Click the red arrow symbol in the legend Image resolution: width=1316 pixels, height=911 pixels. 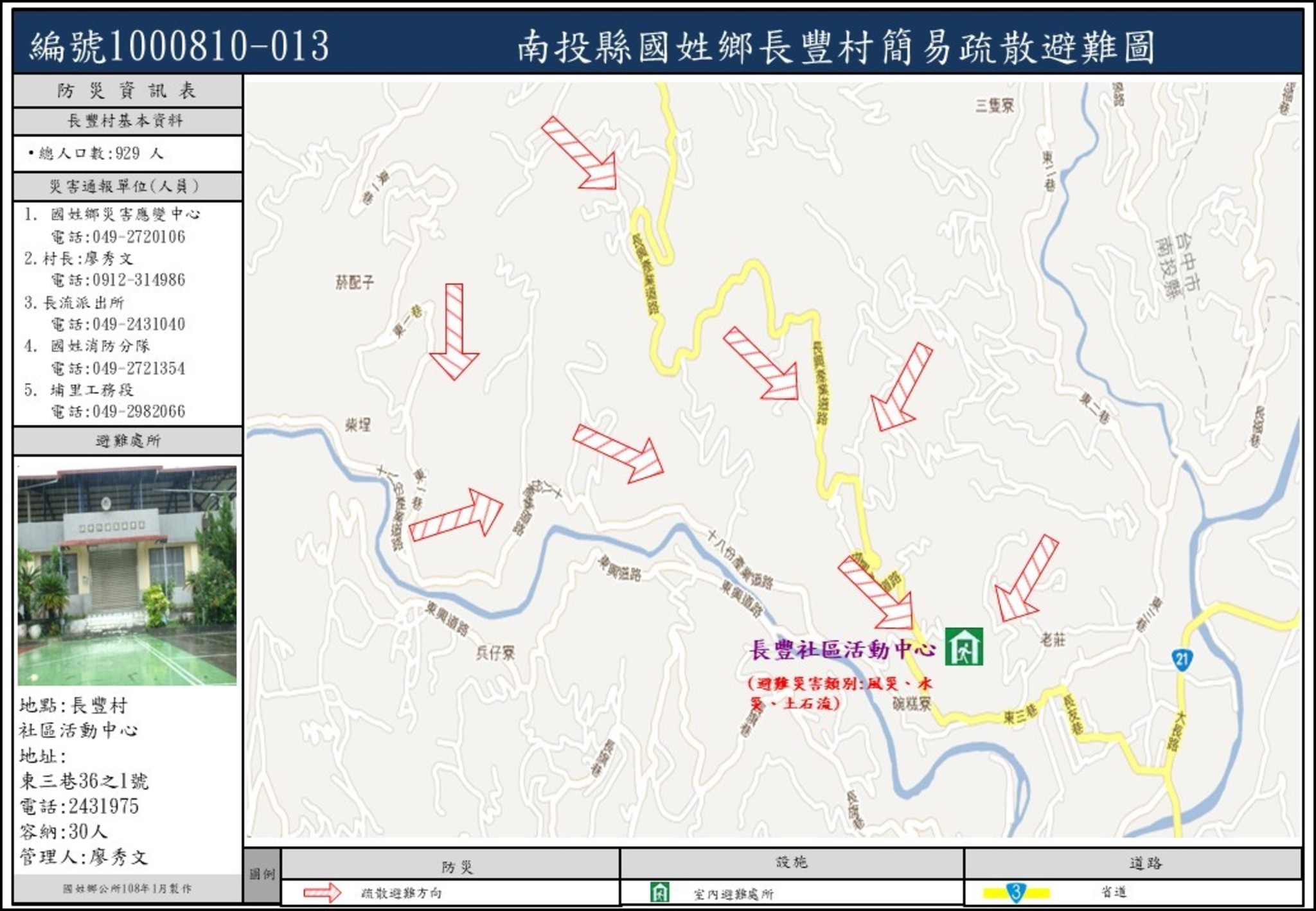[322, 892]
